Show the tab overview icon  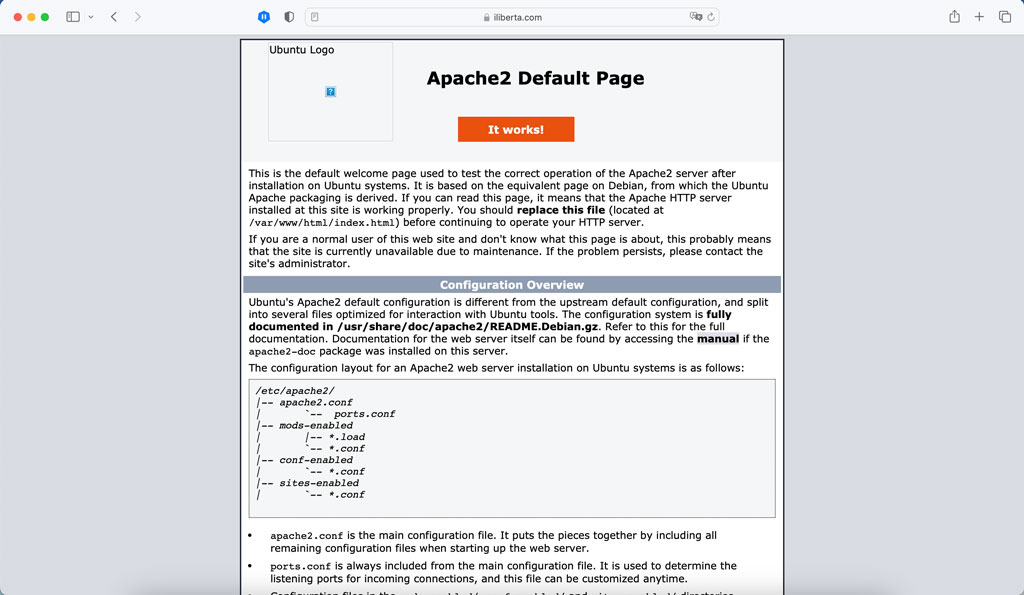pyautogui.click(x=1004, y=17)
